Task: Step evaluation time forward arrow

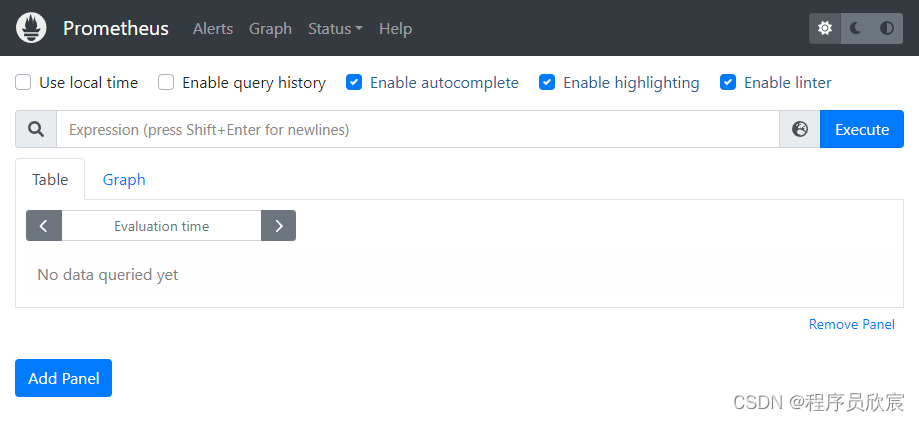Action: pyautogui.click(x=278, y=226)
